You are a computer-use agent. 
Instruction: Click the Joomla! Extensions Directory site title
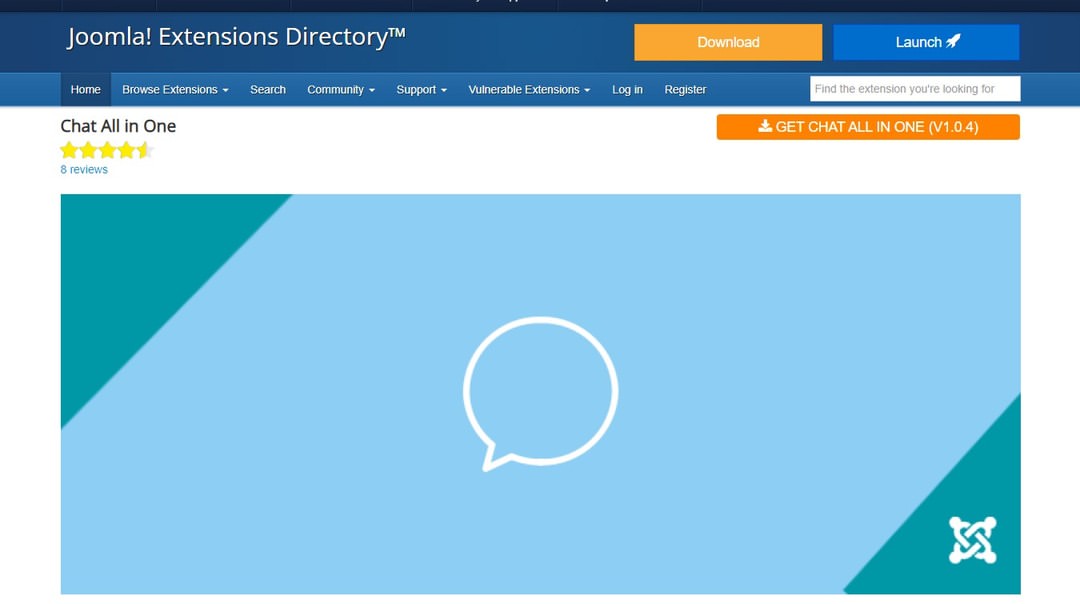click(x=236, y=38)
